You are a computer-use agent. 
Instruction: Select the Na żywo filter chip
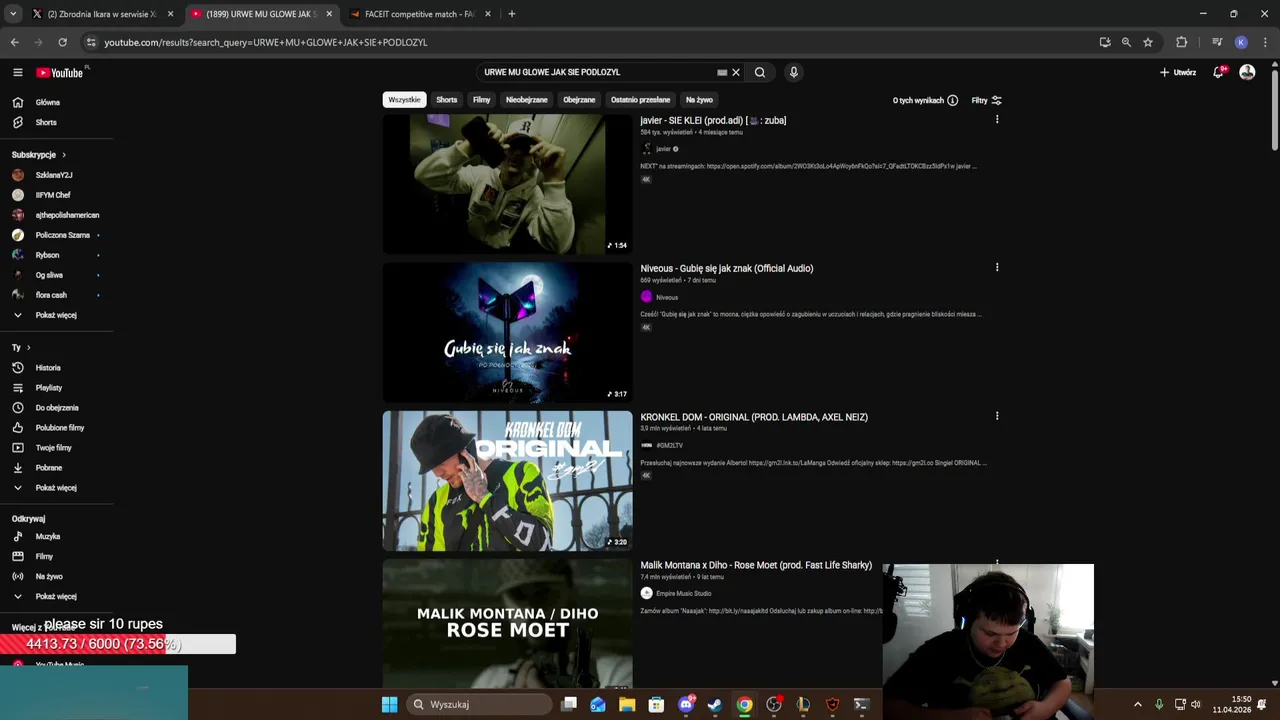point(699,100)
